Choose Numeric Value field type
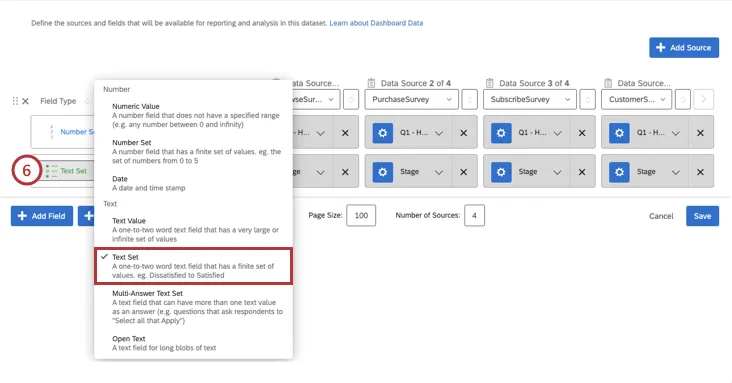This screenshot has height=383, width=732. pos(193,115)
